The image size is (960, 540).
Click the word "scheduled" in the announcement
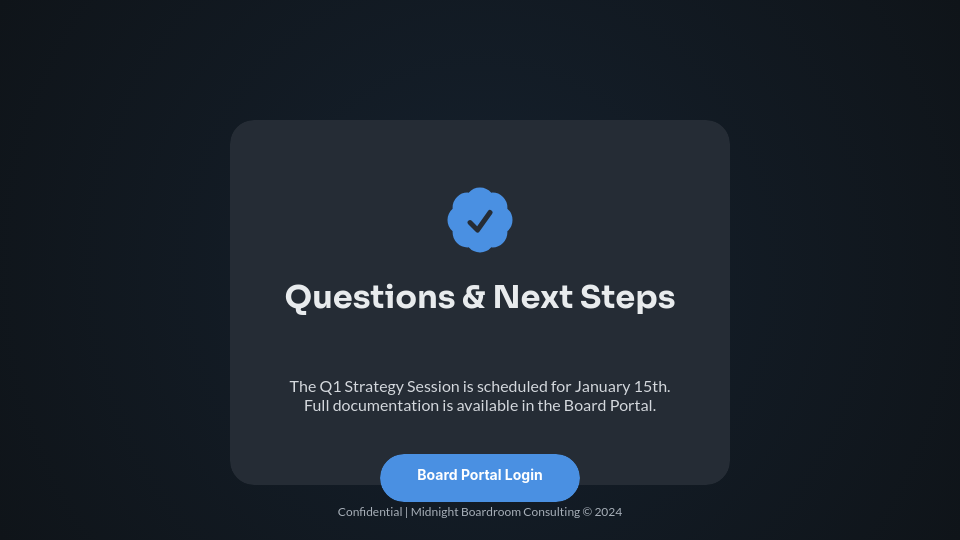click(512, 386)
